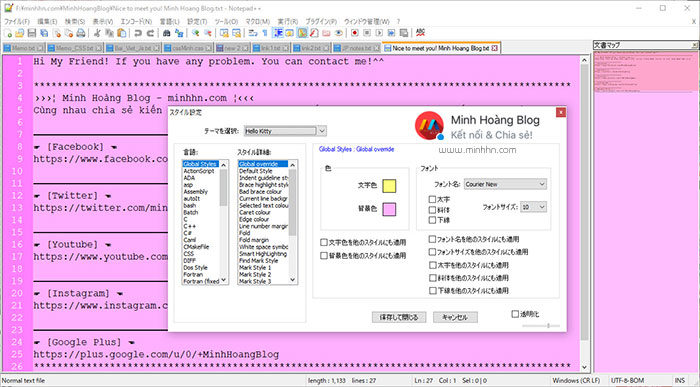
Task: Check 背景色を他のスタイルにも適用 option
Action: click(x=324, y=256)
